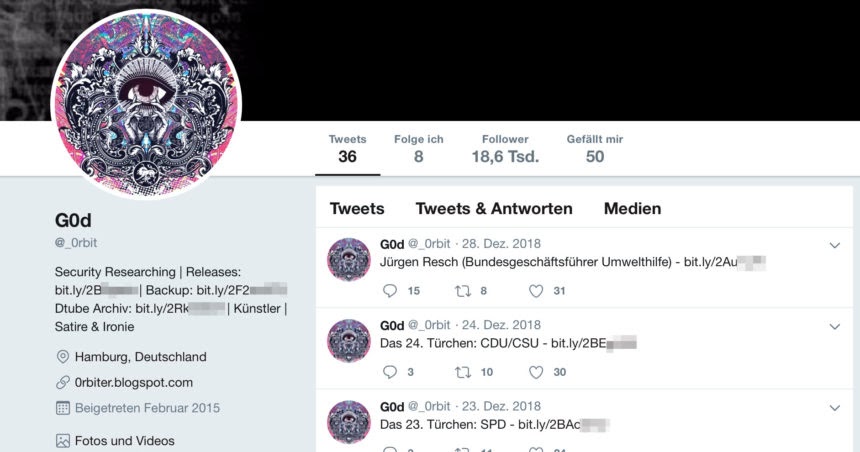Open the Follower count 18,6 Tsd.
Viewport: 860px width, 452px height.
pyautogui.click(x=505, y=149)
